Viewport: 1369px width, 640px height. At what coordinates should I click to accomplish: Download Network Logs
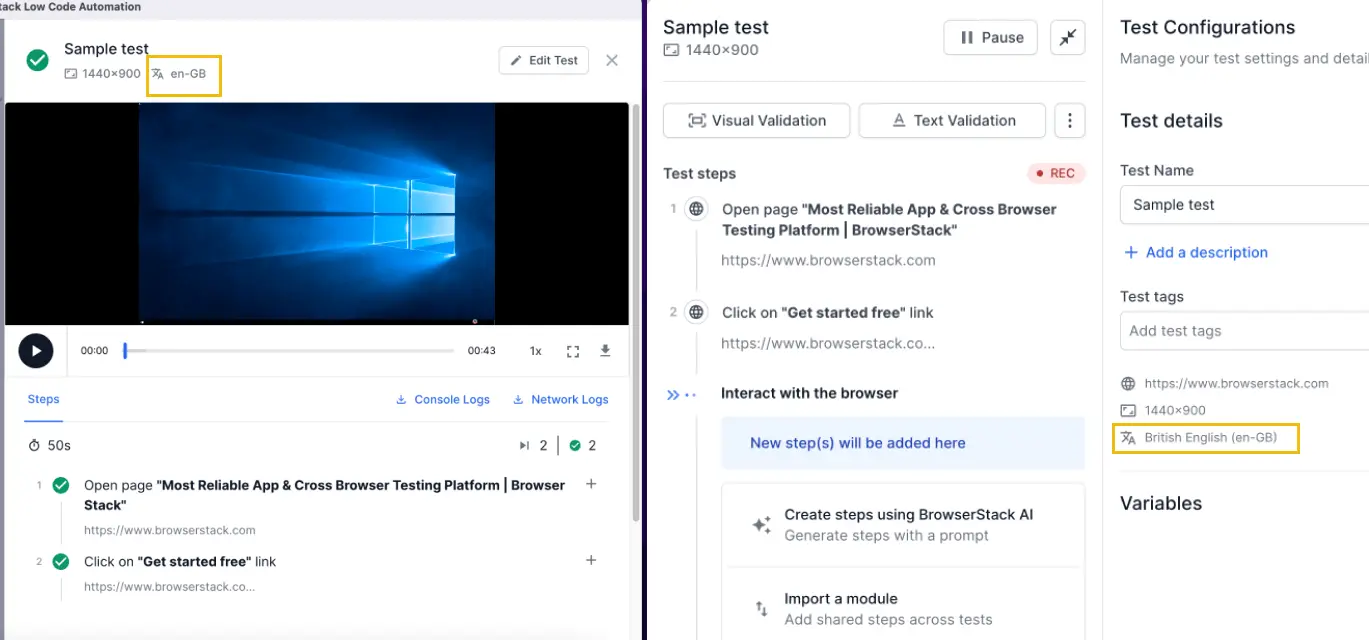(560, 400)
